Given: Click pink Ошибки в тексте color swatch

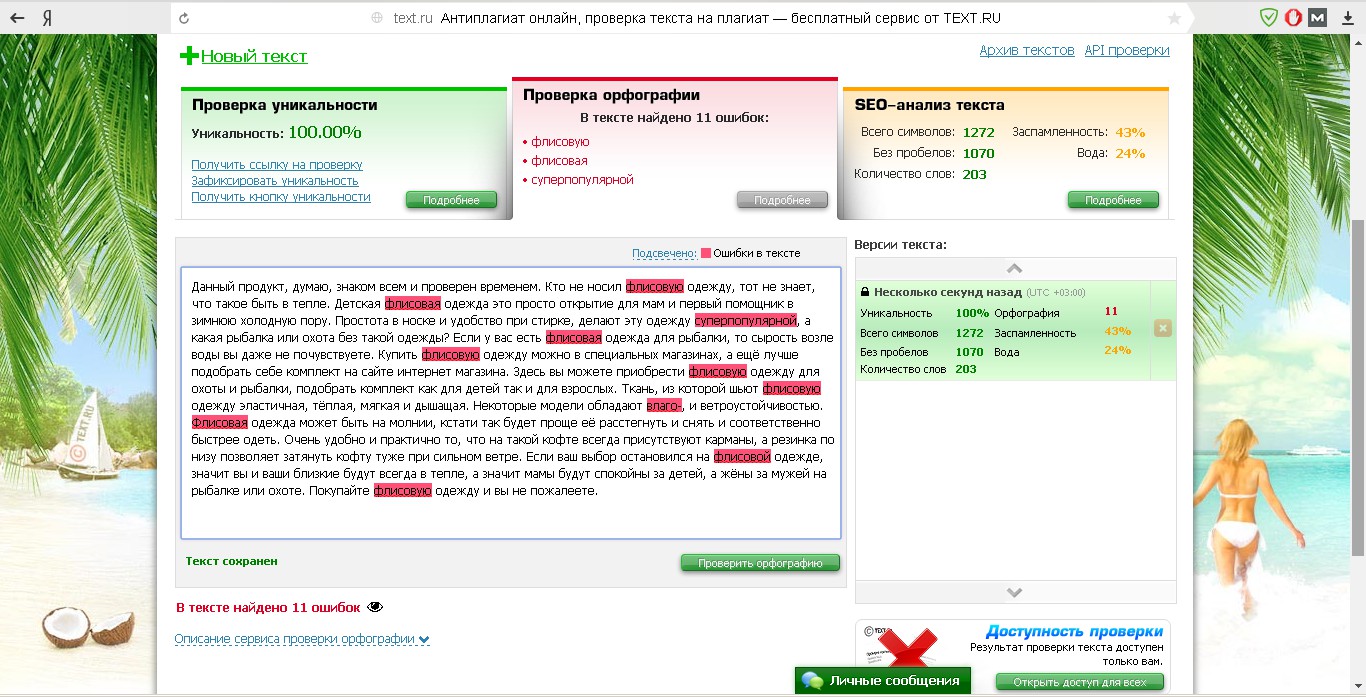Looking at the screenshot, I should pyautogui.click(x=706, y=253).
